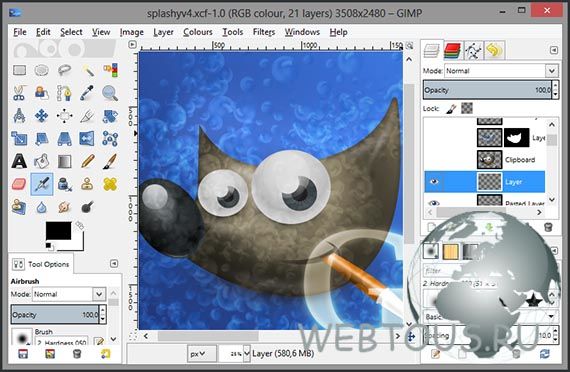
Task: Choose the Foreground Select tool
Action: click(41, 93)
